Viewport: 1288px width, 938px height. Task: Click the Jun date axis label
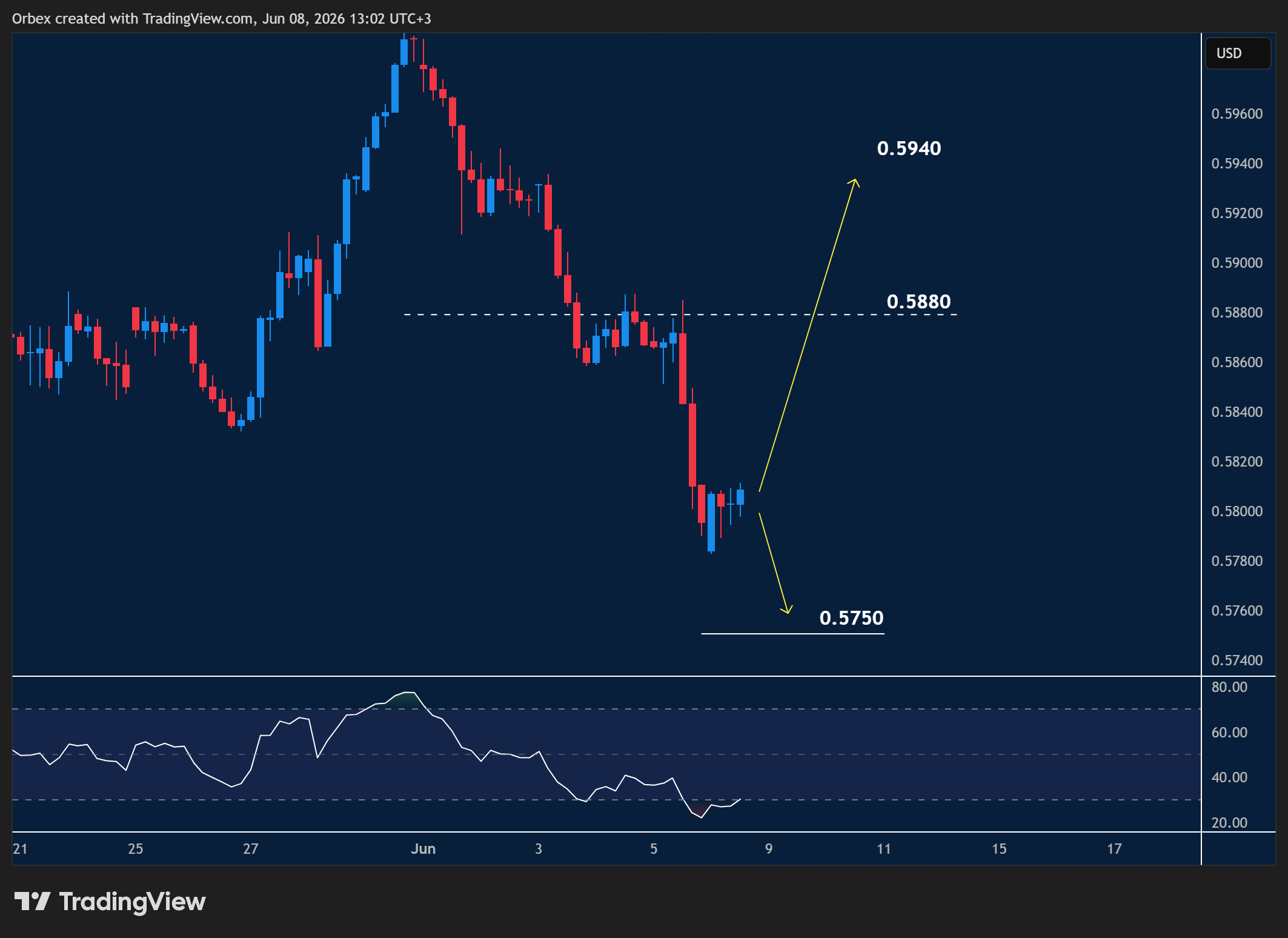tap(423, 849)
